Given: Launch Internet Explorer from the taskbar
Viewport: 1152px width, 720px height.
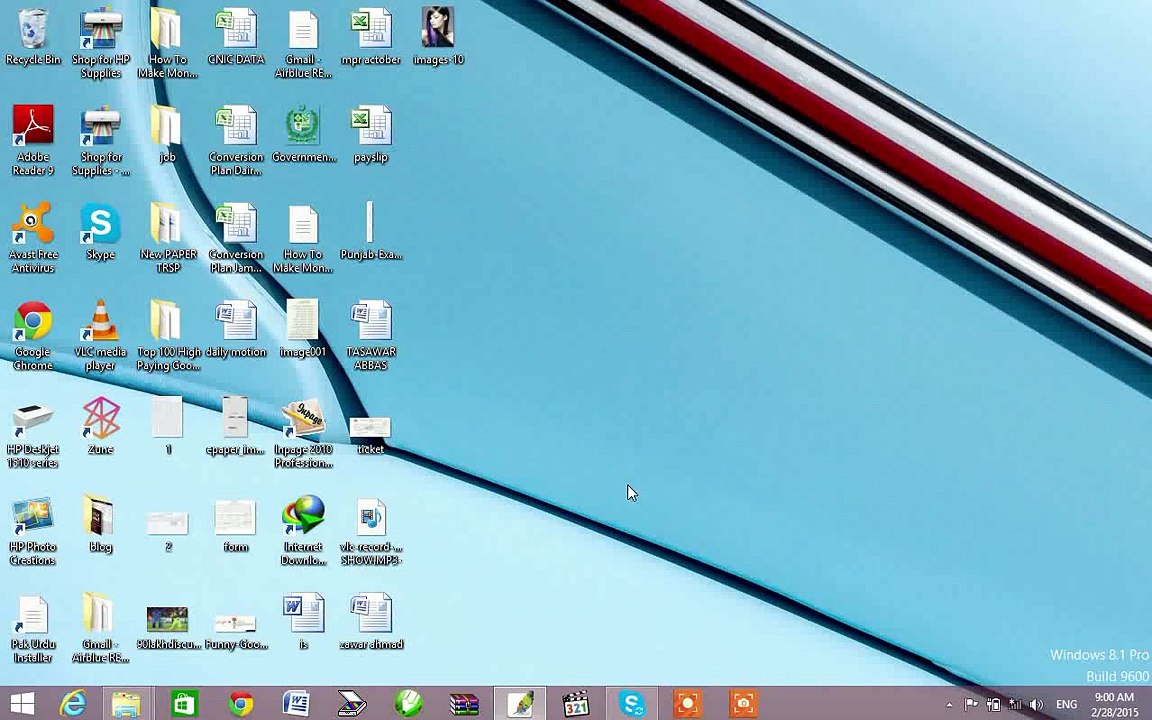Looking at the screenshot, I should click(x=73, y=703).
